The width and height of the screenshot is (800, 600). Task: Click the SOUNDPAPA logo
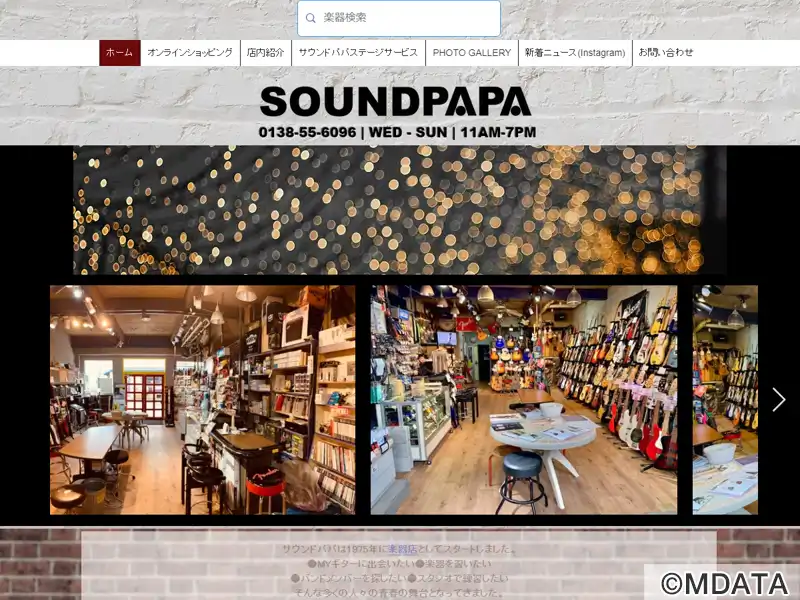(x=395, y=102)
